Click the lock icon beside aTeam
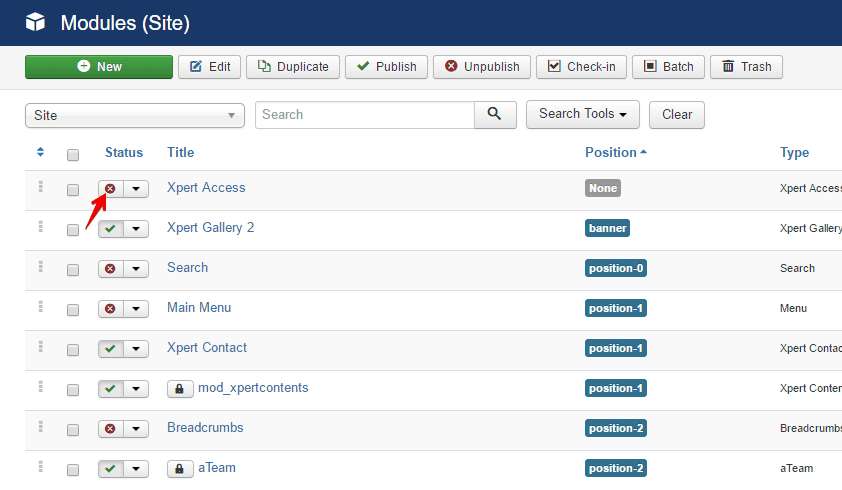 pos(180,468)
